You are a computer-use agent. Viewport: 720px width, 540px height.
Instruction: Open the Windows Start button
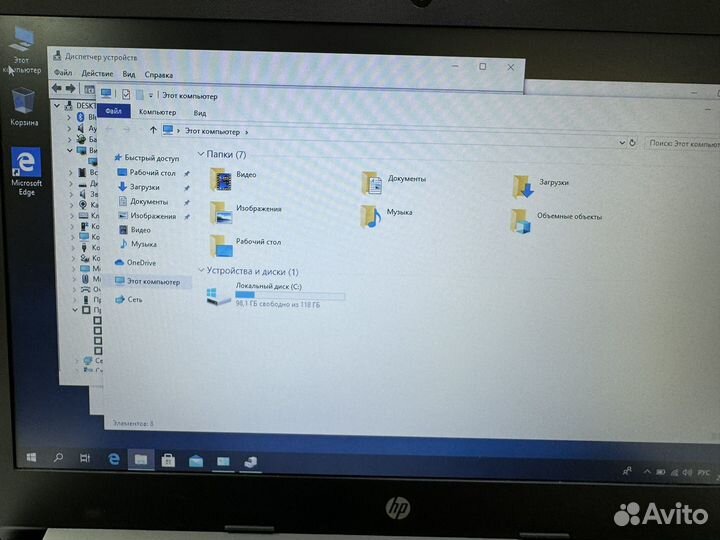click(x=31, y=457)
